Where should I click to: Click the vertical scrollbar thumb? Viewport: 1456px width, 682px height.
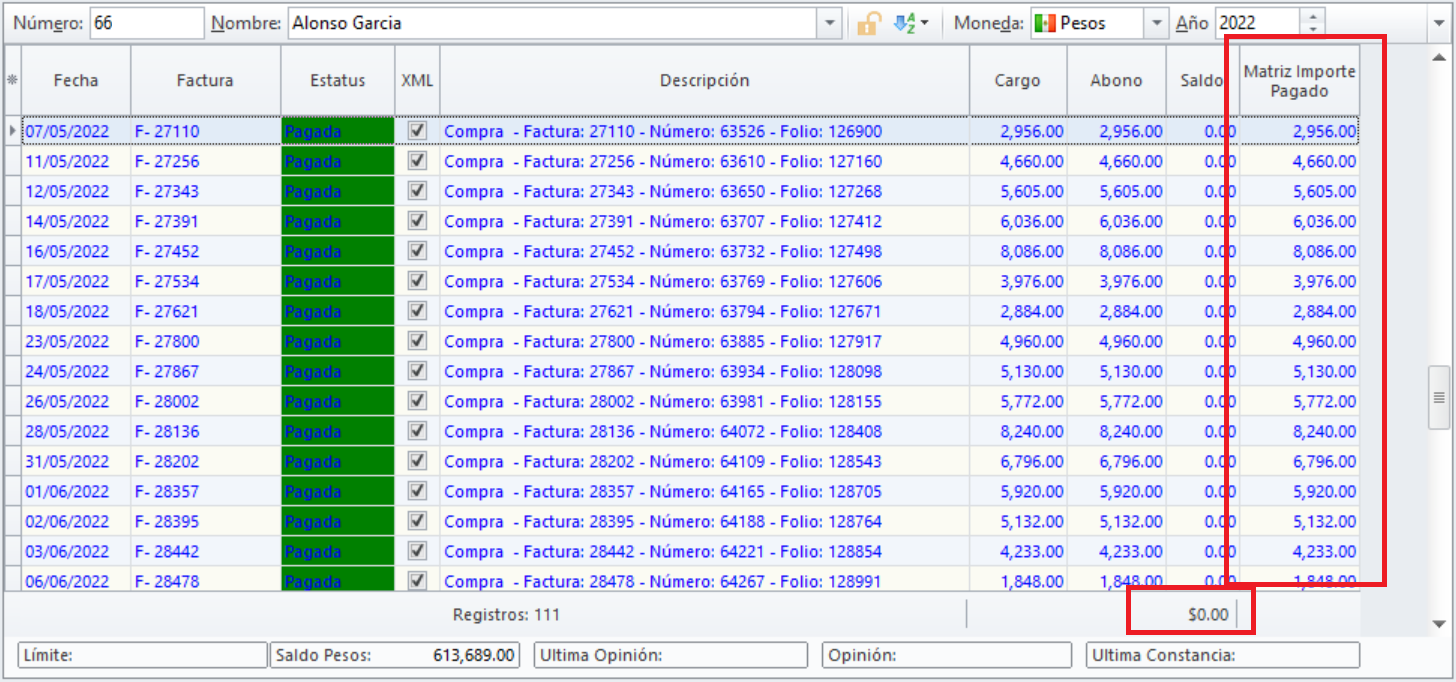(1439, 397)
